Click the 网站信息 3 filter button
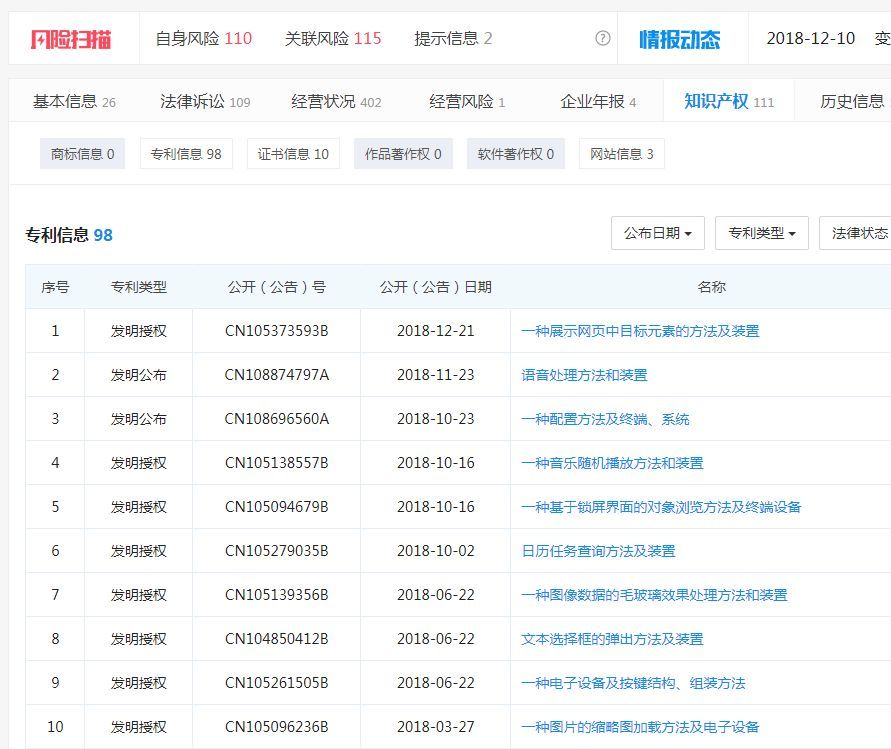891x749 pixels. (621, 154)
